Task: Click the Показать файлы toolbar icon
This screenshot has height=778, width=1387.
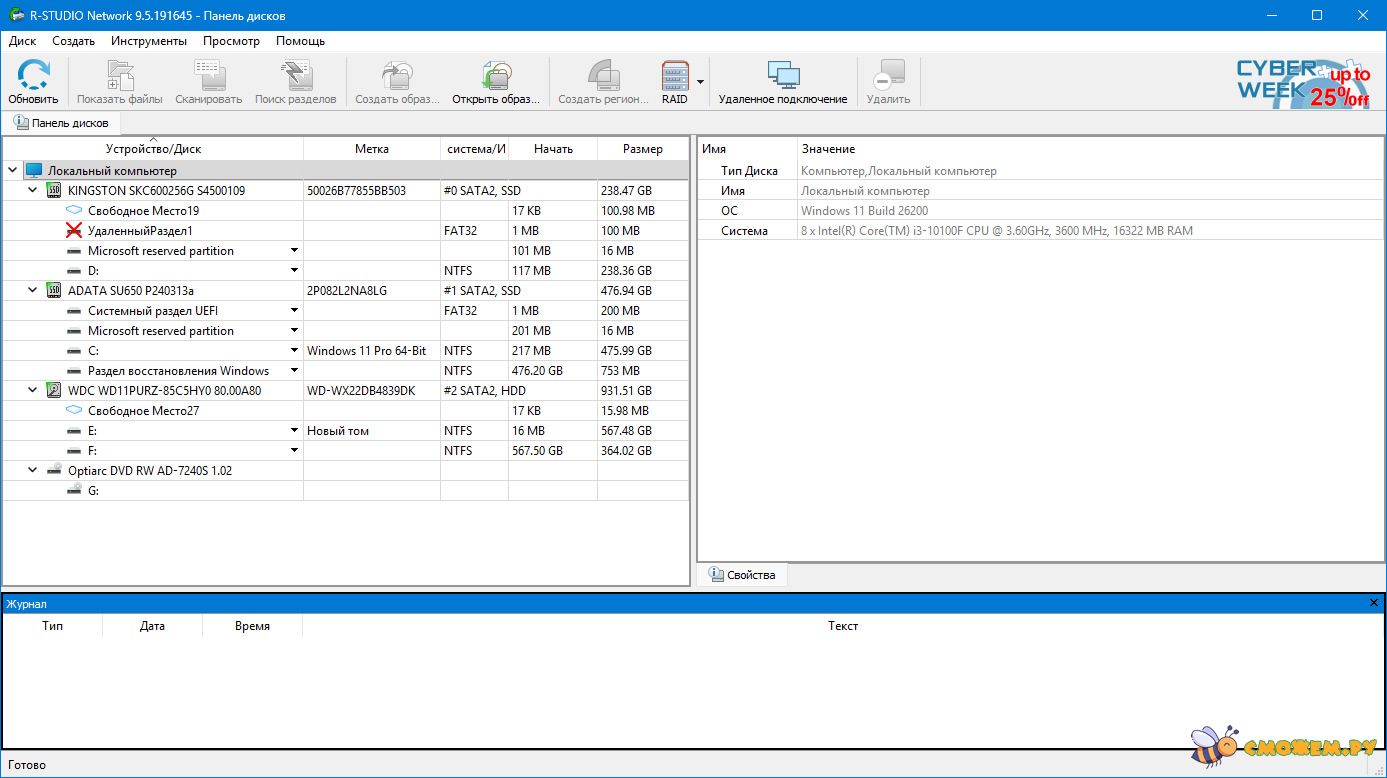Action: point(119,81)
